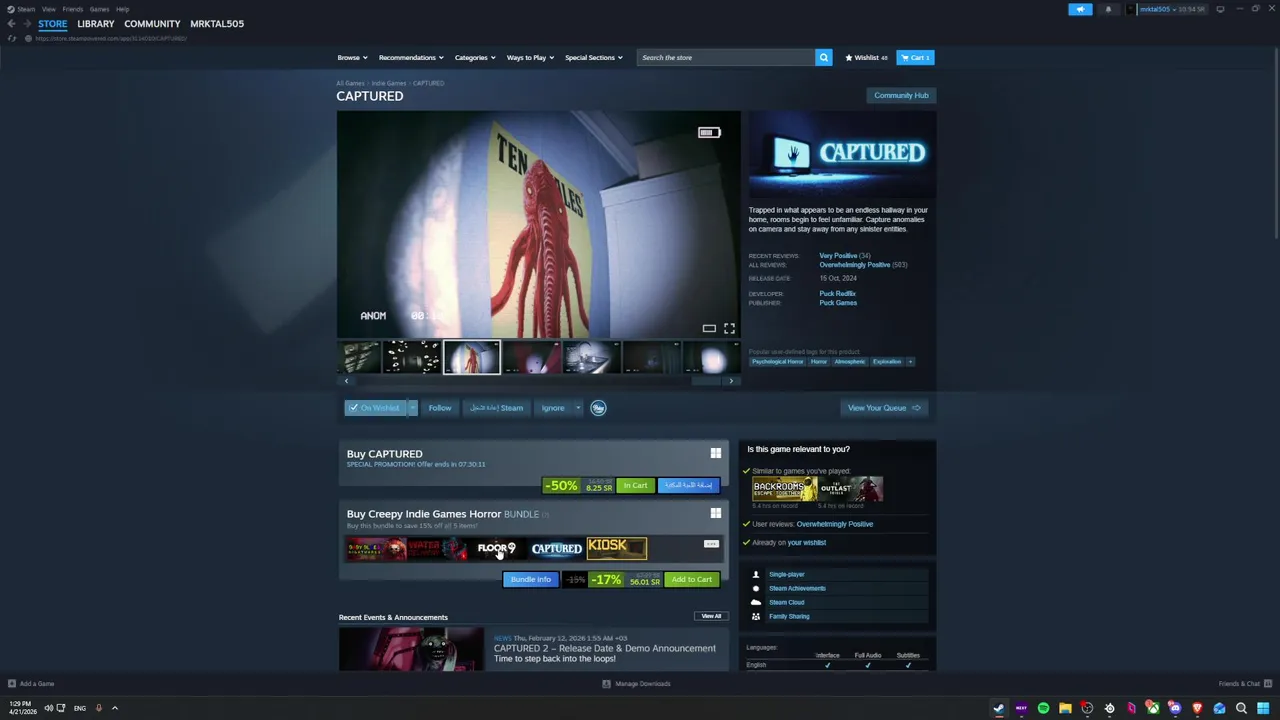The width and height of the screenshot is (1280, 720).
Task: Open the MRKTAL505 profile tab
Action: 217,23
